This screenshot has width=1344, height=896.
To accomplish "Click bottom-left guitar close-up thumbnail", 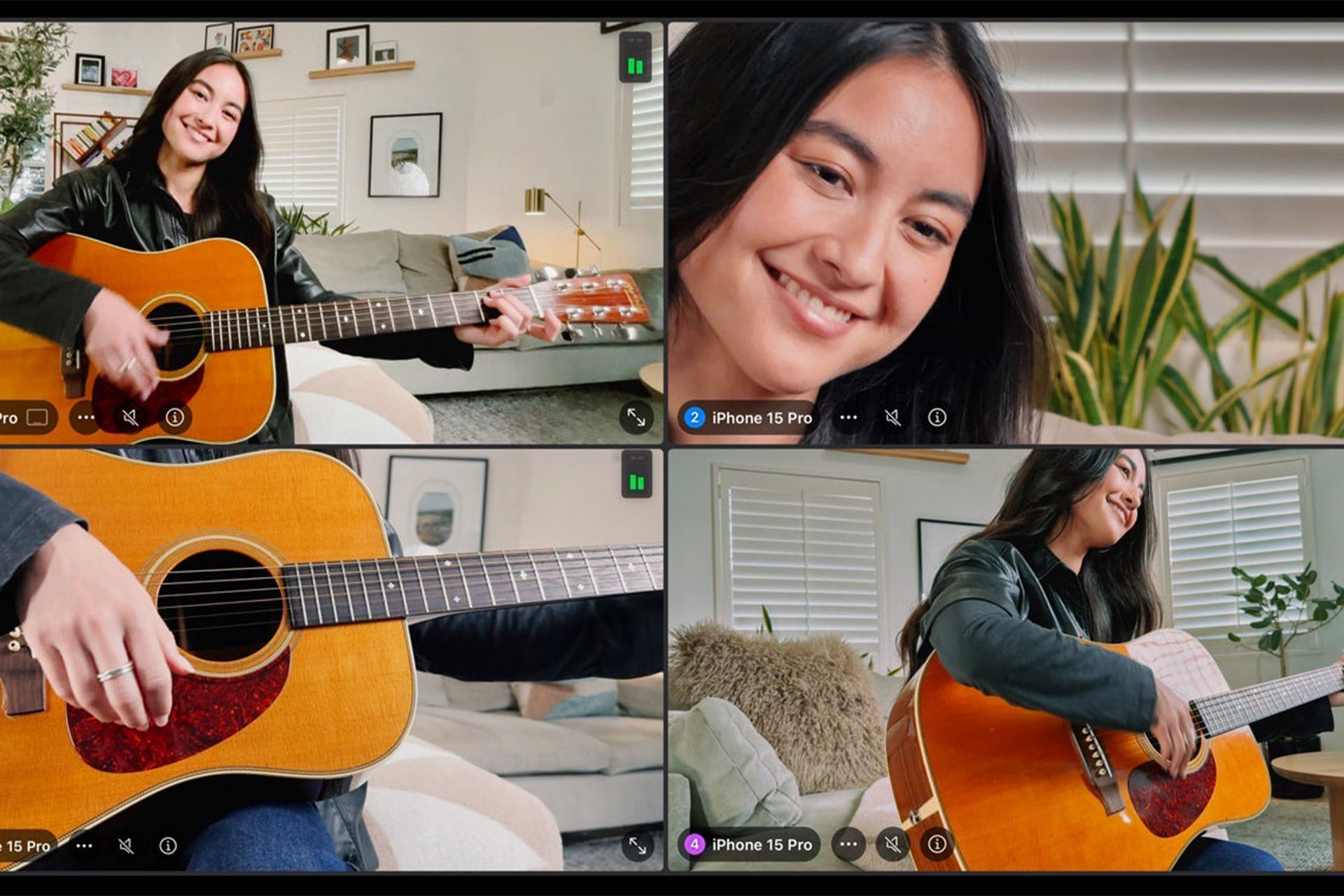I will pyautogui.click(x=336, y=672).
